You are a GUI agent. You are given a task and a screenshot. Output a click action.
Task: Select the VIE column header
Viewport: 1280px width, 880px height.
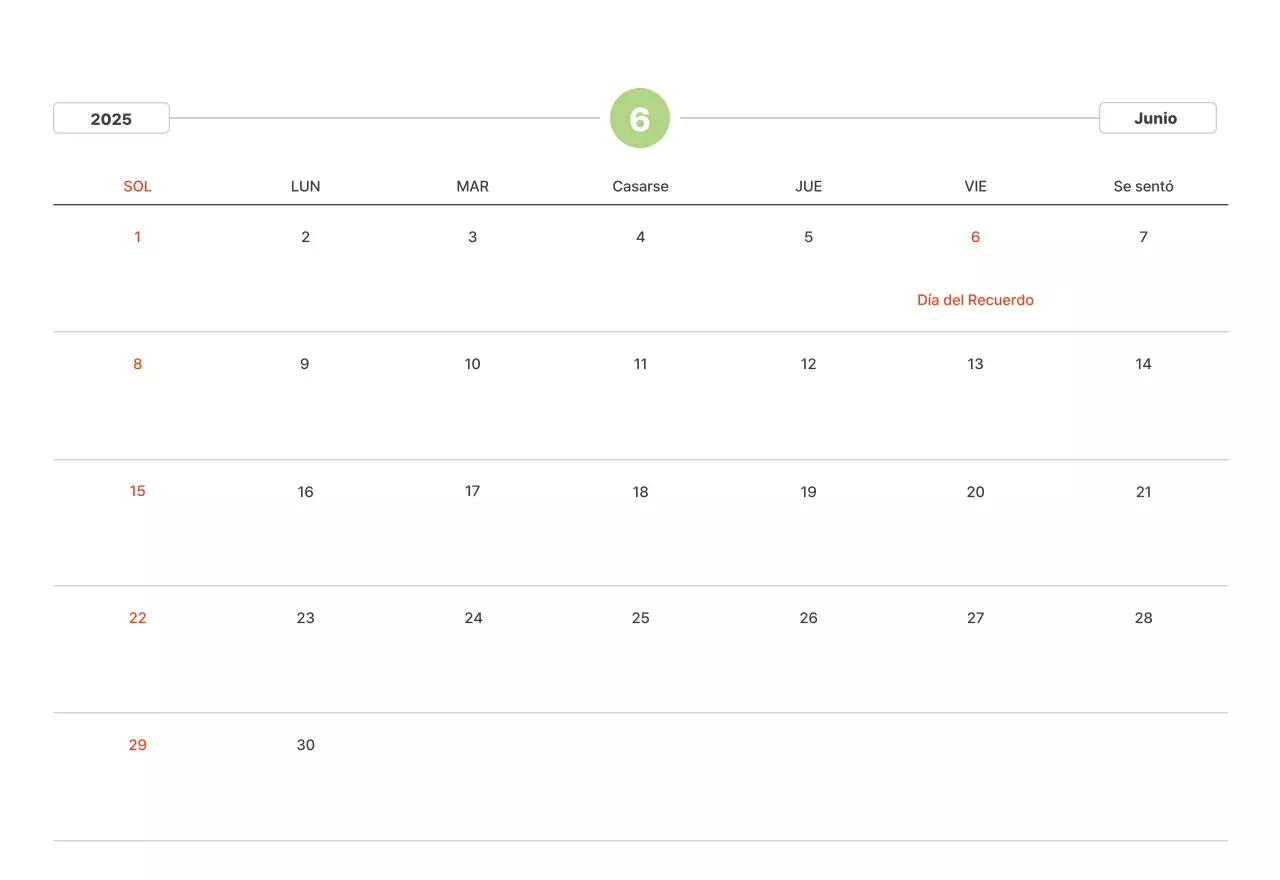[x=975, y=186]
